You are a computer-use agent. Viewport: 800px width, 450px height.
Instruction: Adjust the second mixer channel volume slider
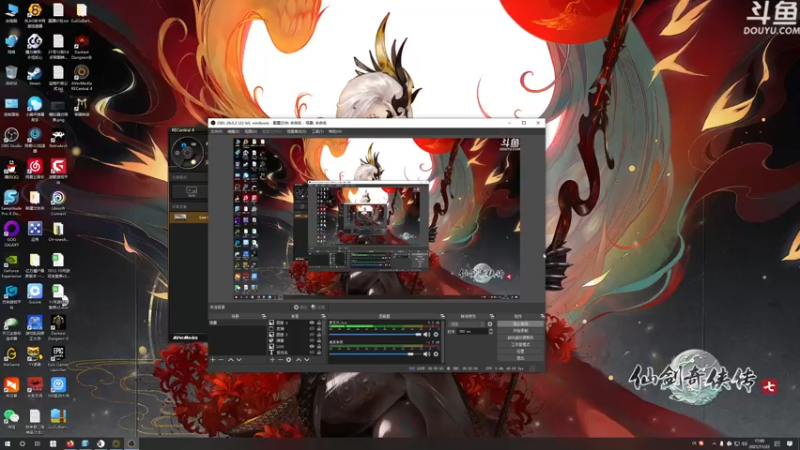coord(376,354)
